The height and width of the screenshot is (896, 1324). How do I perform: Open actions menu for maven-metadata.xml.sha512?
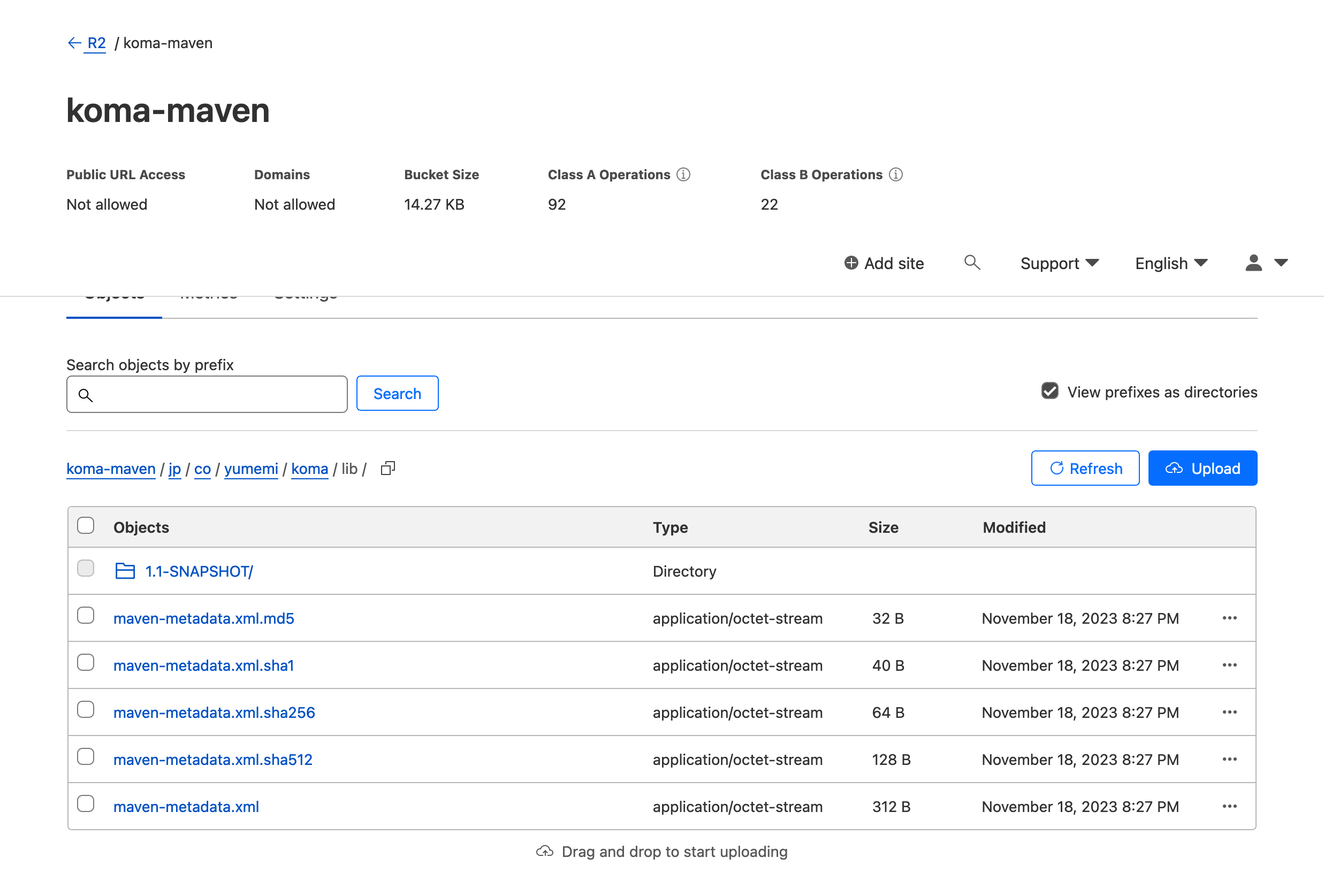pyautogui.click(x=1229, y=759)
